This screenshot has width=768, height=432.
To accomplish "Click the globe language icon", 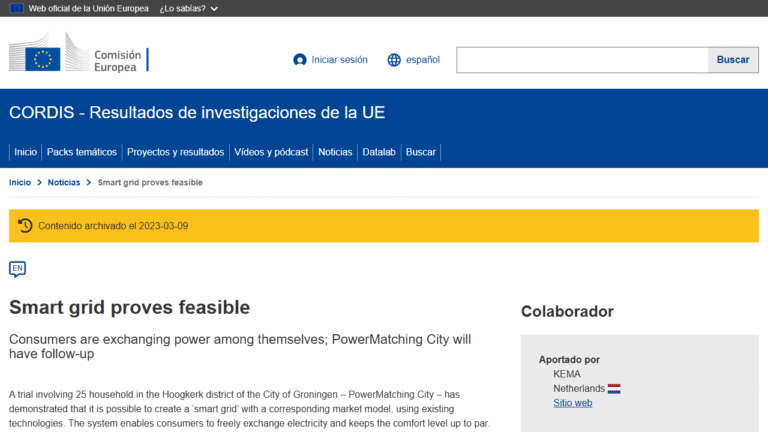I will pyautogui.click(x=394, y=60).
